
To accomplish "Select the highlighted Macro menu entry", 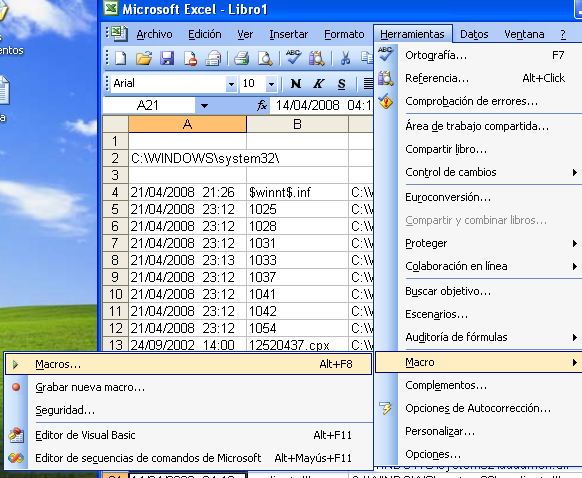I will [478, 362].
